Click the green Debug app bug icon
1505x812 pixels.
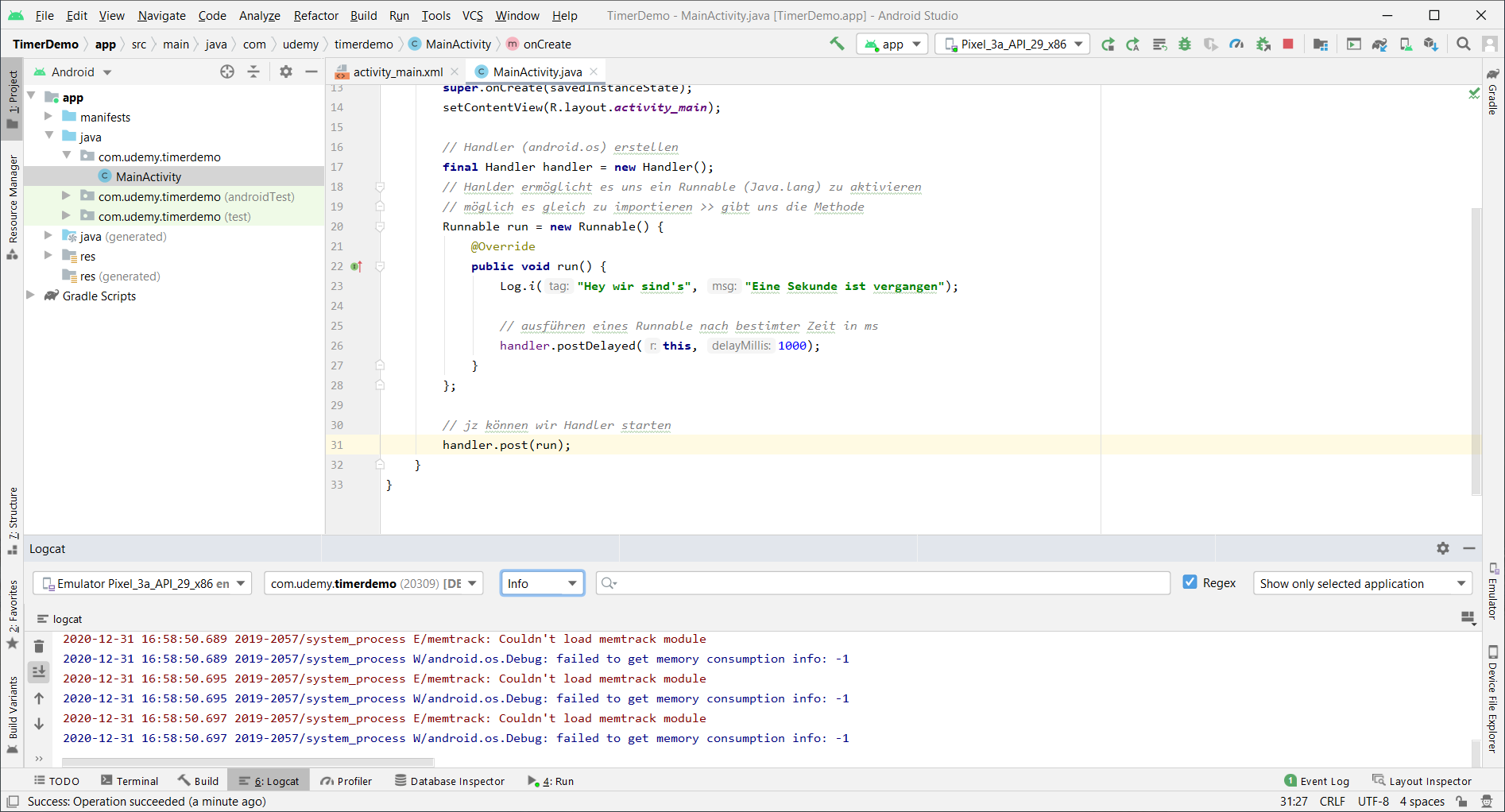click(1185, 44)
